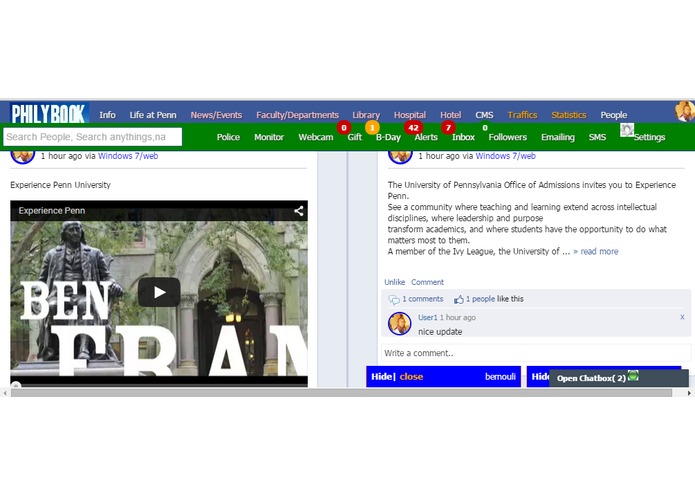Delete the nice update comment with x
The height and width of the screenshot is (494, 695).
[x=682, y=317]
